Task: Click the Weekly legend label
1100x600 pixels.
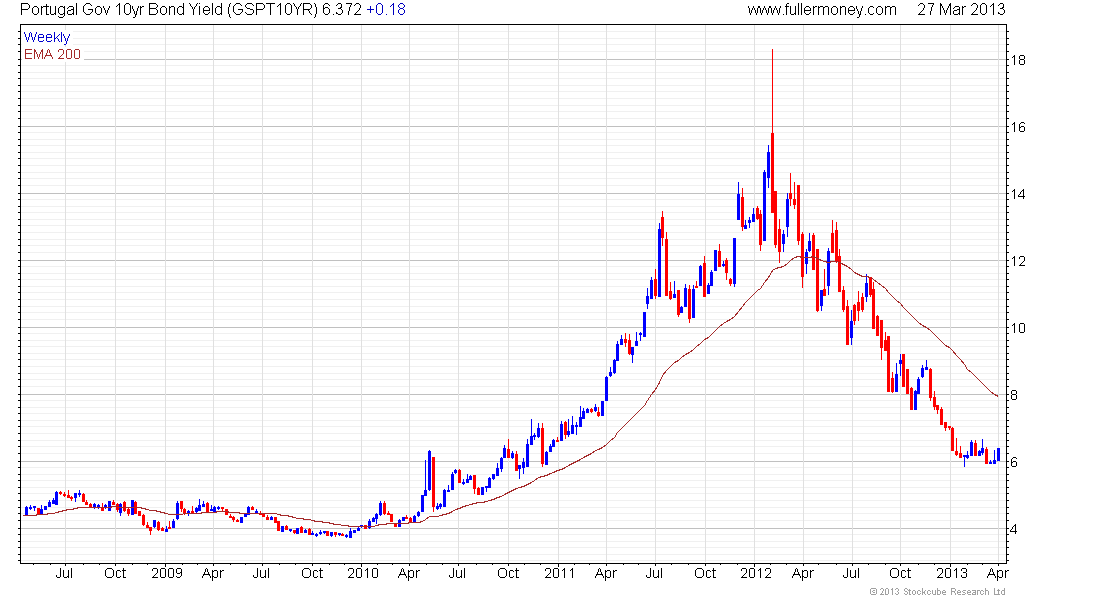Action: tap(47, 37)
